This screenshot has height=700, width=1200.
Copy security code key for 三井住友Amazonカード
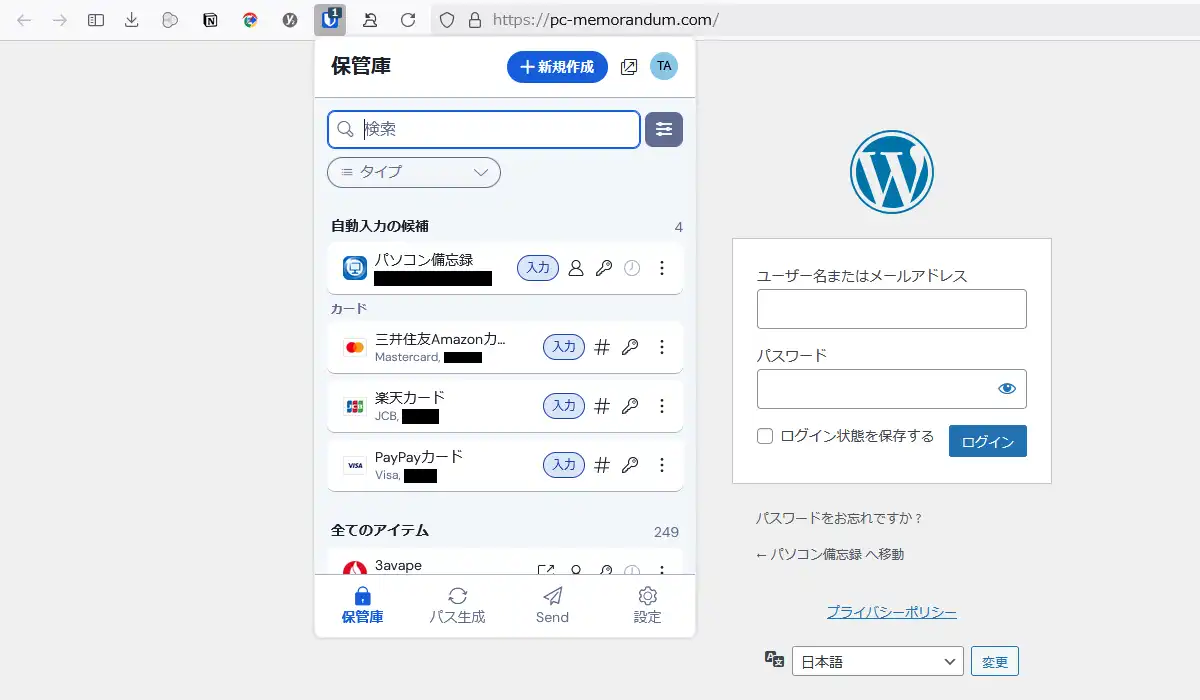click(630, 347)
